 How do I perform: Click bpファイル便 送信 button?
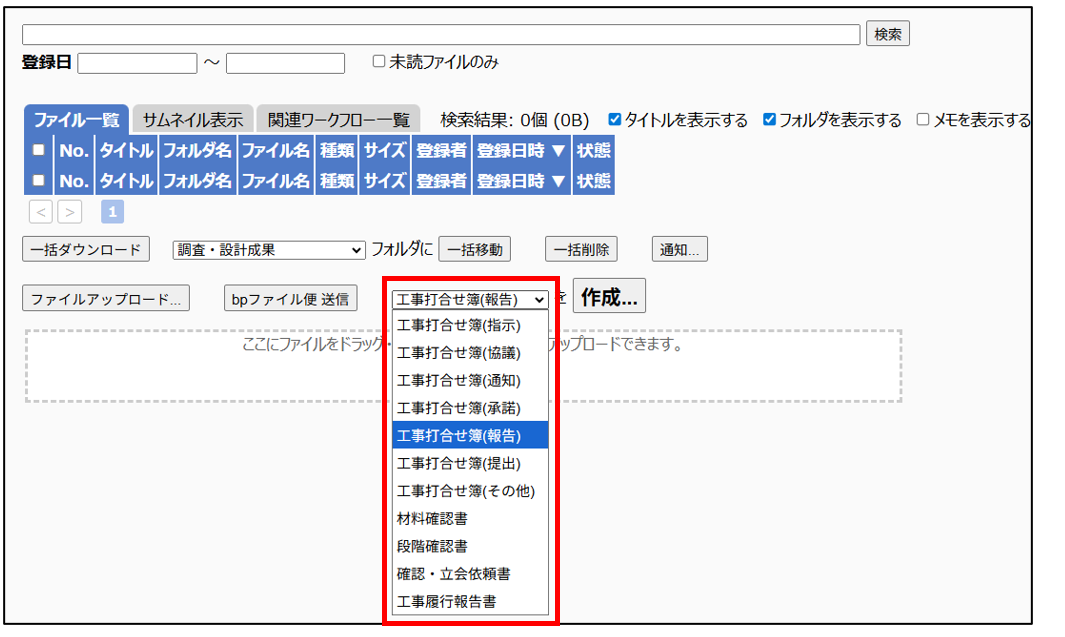289,299
